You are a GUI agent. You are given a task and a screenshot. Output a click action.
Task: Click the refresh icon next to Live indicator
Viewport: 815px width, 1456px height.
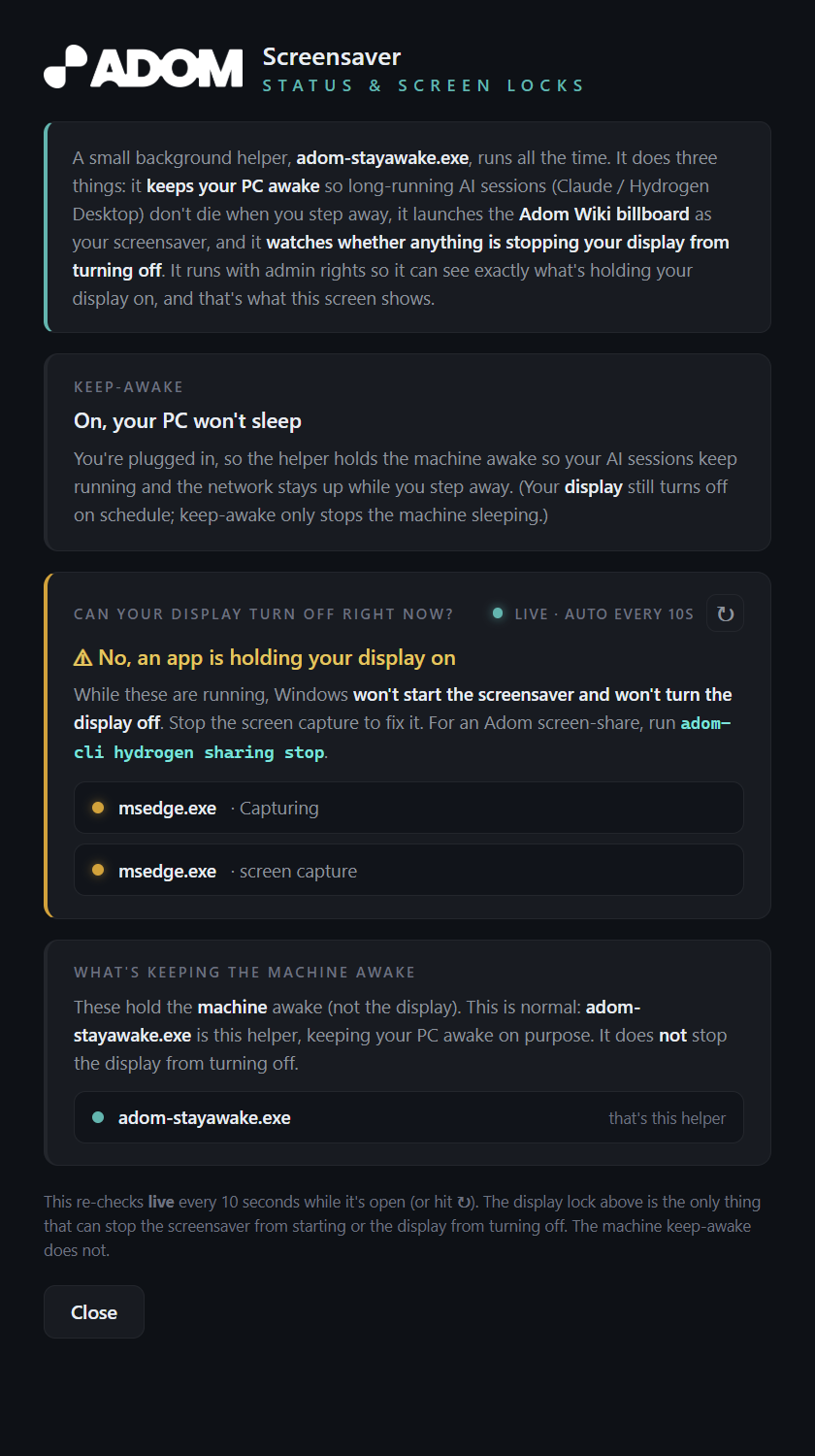pyautogui.click(x=725, y=613)
